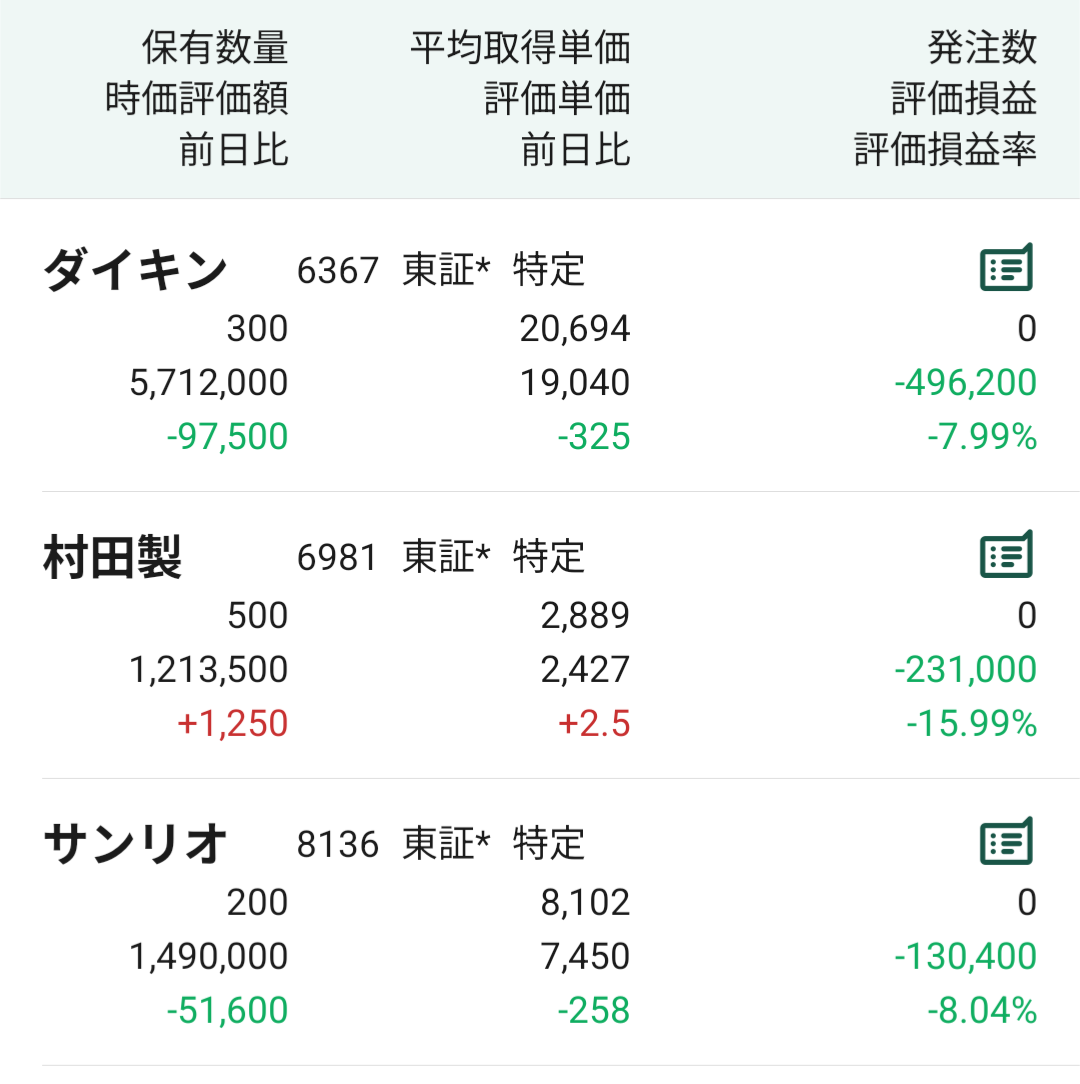
Task: Tap stock code 6367
Action: 337,270
